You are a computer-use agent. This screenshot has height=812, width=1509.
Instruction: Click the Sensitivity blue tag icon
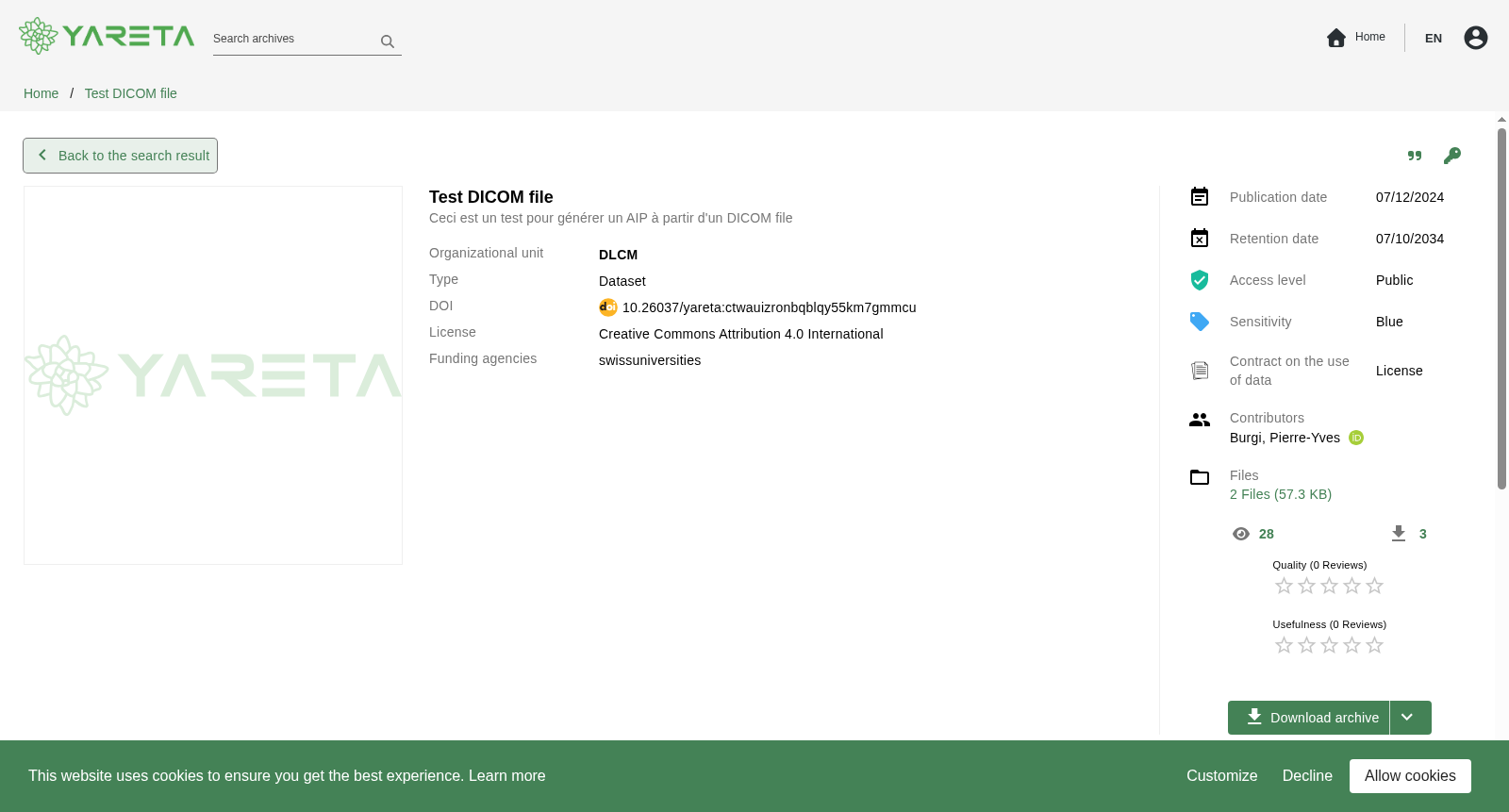point(1200,322)
